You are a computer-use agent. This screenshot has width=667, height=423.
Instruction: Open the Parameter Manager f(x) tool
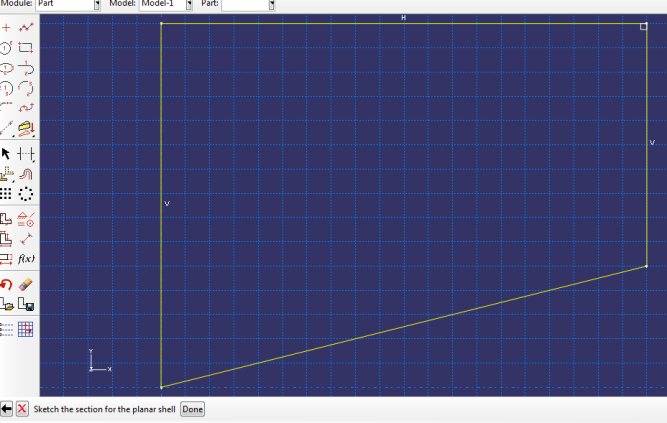tap(26, 259)
